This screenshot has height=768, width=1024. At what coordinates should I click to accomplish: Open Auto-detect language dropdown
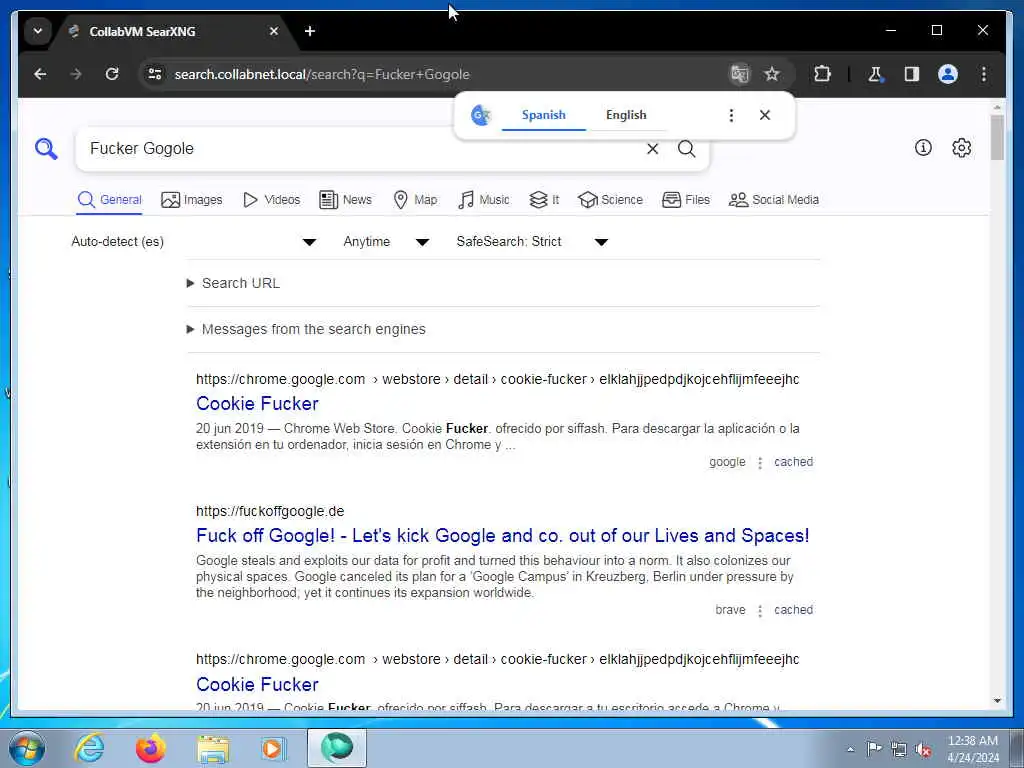[x=194, y=242]
